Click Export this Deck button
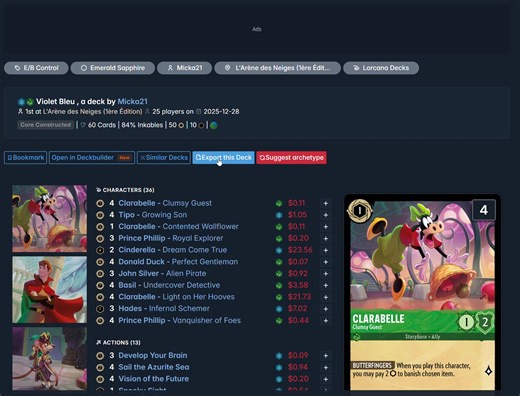 point(223,158)
